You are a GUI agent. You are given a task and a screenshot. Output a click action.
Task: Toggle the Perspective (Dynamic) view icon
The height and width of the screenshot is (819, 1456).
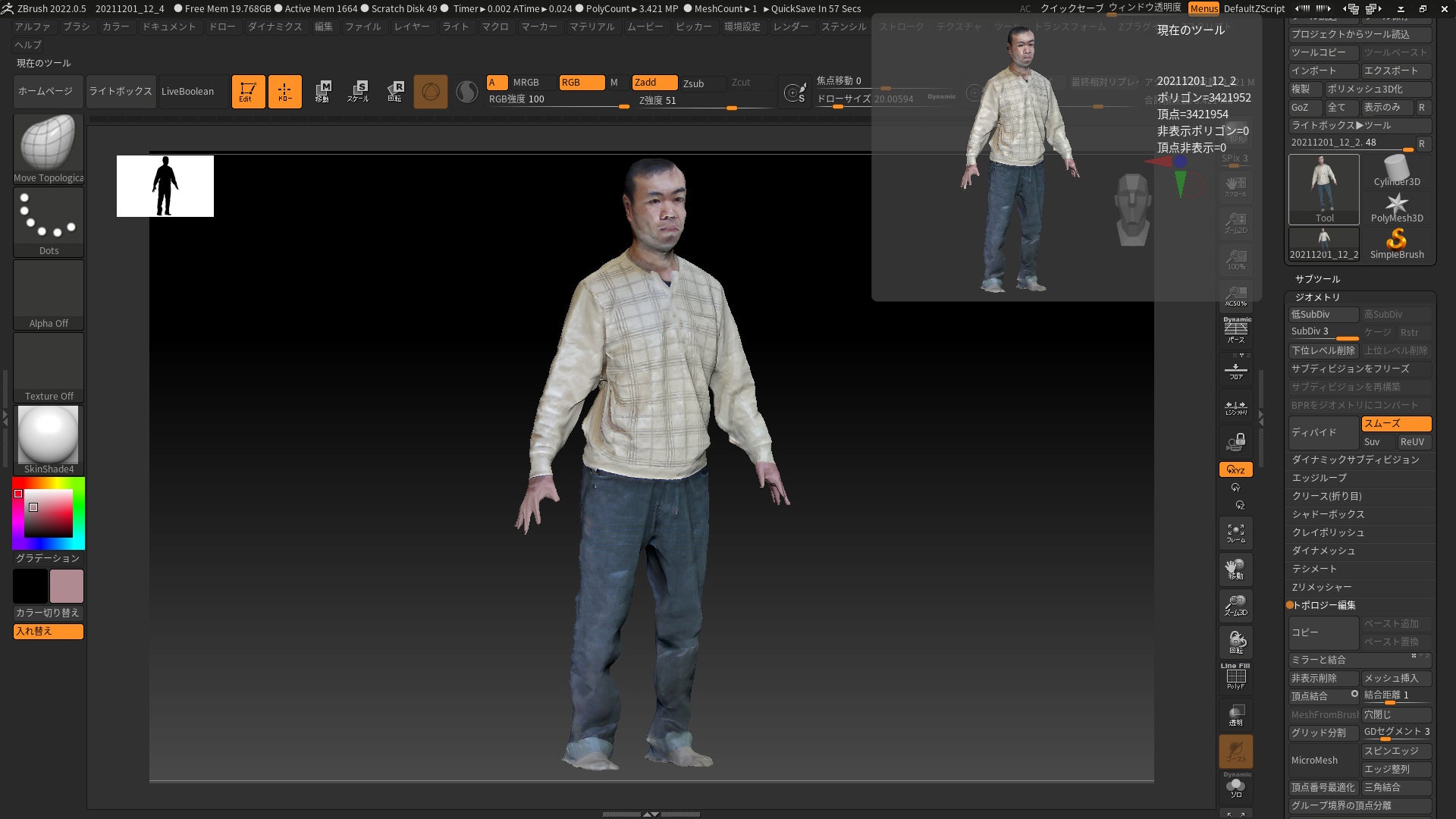click(x=1235, y=331)
